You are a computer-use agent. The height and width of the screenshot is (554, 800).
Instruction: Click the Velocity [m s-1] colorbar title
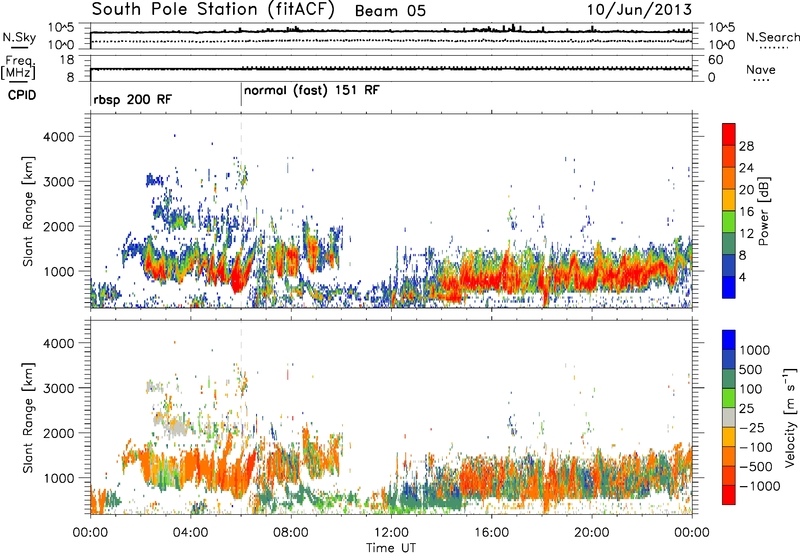pos(790,417)
